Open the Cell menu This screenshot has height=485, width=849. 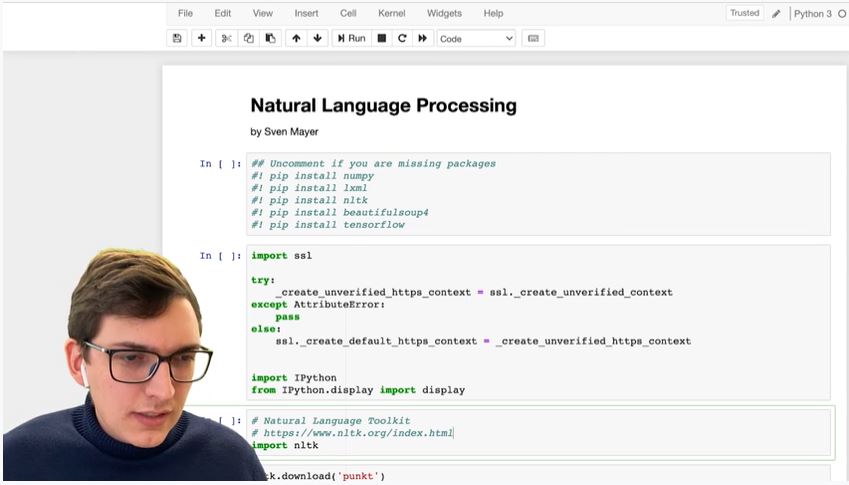coord(348,13)
